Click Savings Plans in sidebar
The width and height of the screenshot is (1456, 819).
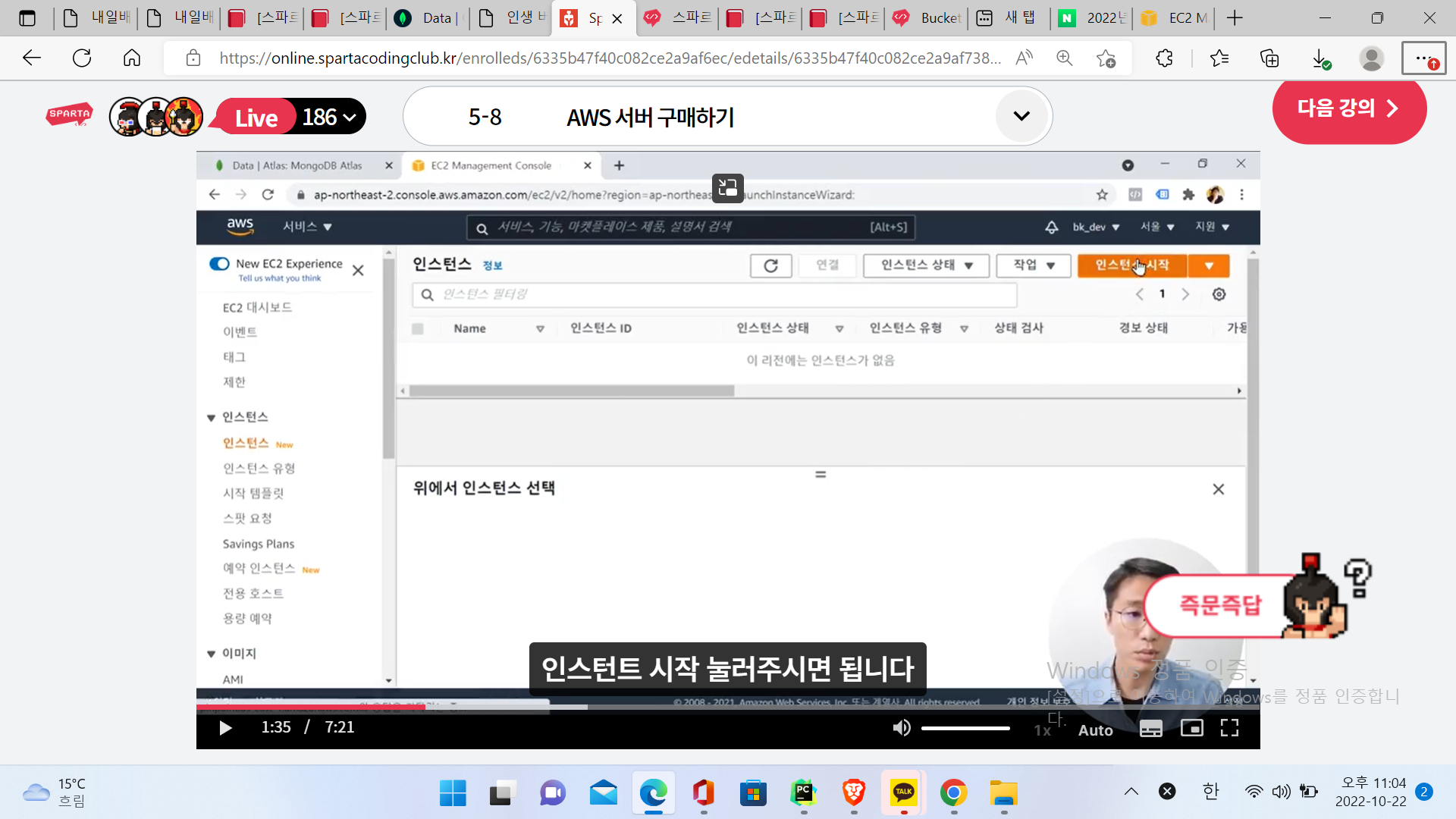258,544
